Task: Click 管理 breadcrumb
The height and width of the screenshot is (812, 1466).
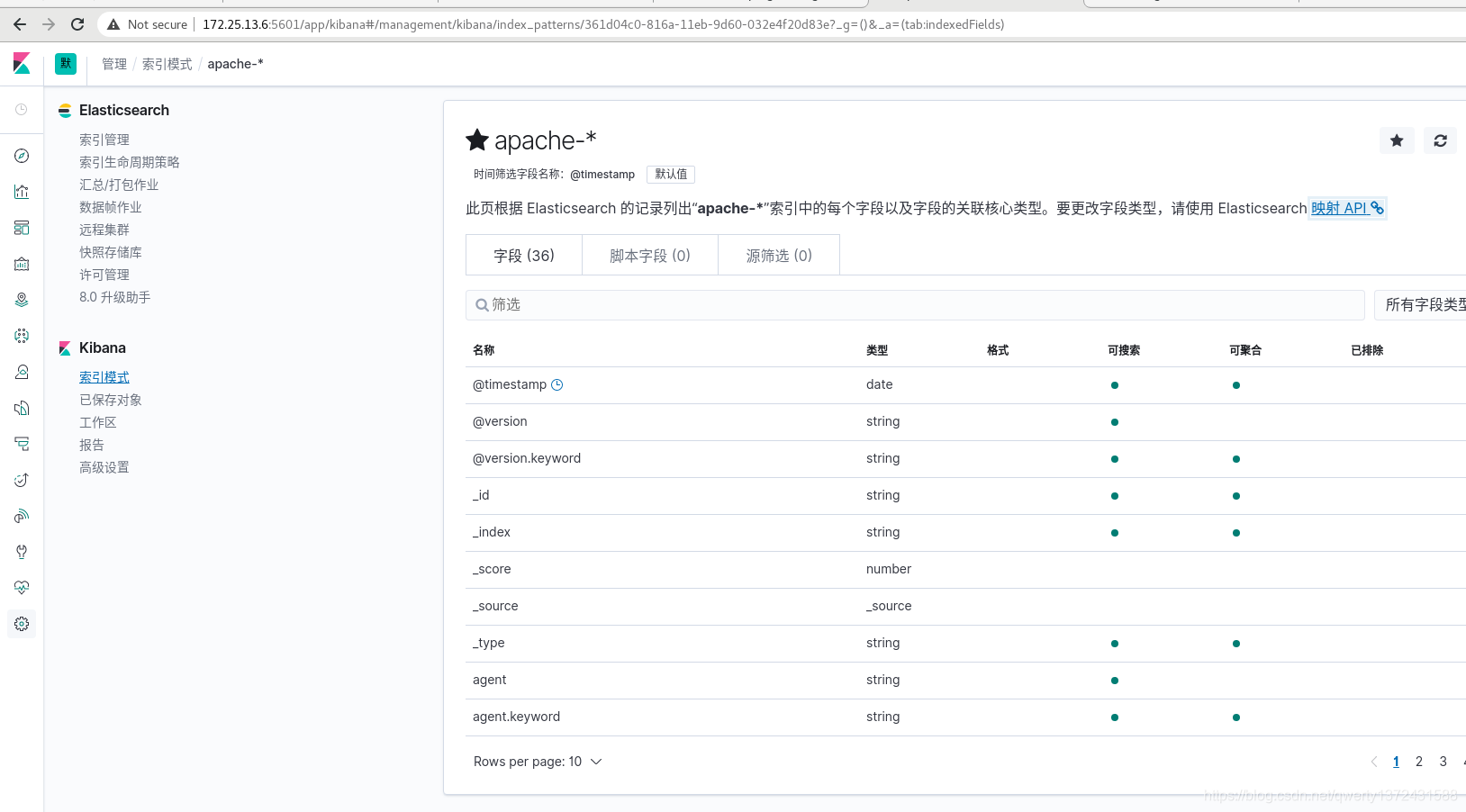Action: pyautogui.click(x=114, y=64)
